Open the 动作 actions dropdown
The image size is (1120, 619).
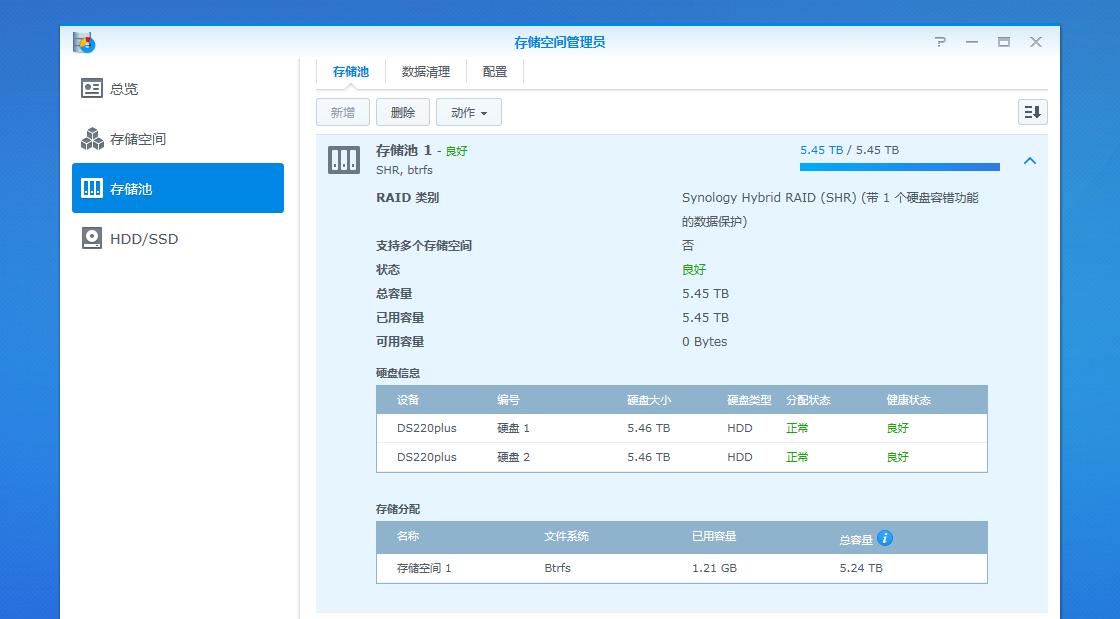pyautogui.click(x=468, y=112)
